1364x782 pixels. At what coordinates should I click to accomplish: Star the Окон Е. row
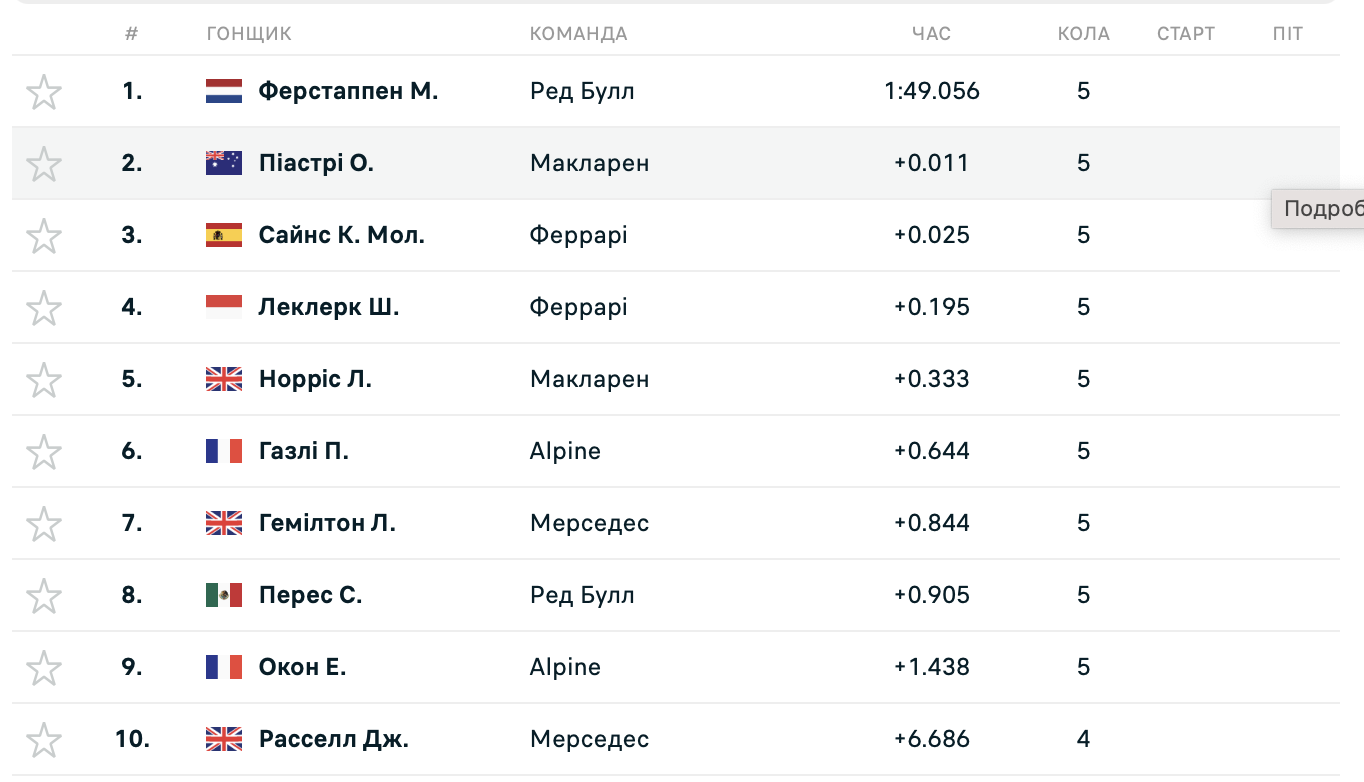[44, 668]
